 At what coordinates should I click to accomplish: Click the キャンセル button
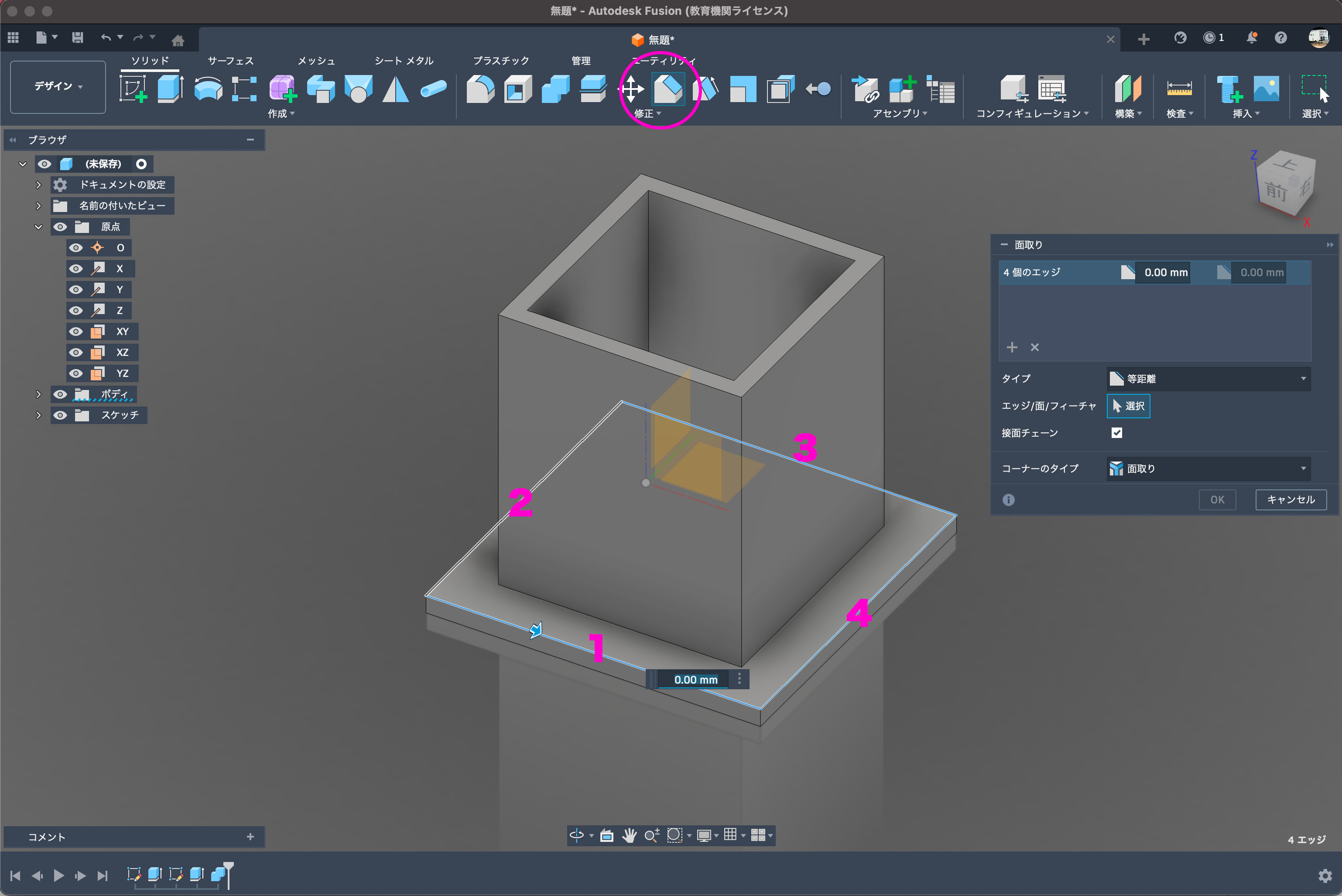[1290, 499]
